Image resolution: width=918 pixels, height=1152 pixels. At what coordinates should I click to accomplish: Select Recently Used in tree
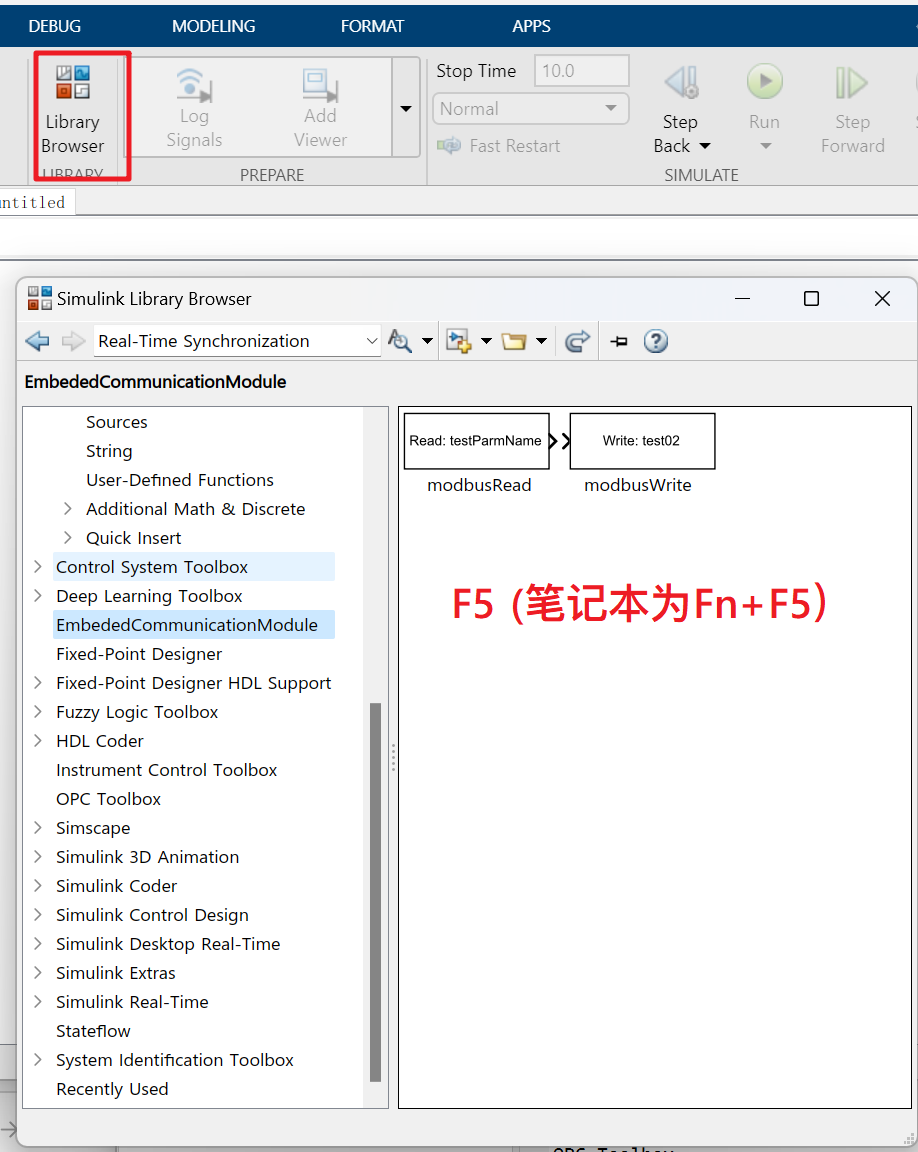112,1089
